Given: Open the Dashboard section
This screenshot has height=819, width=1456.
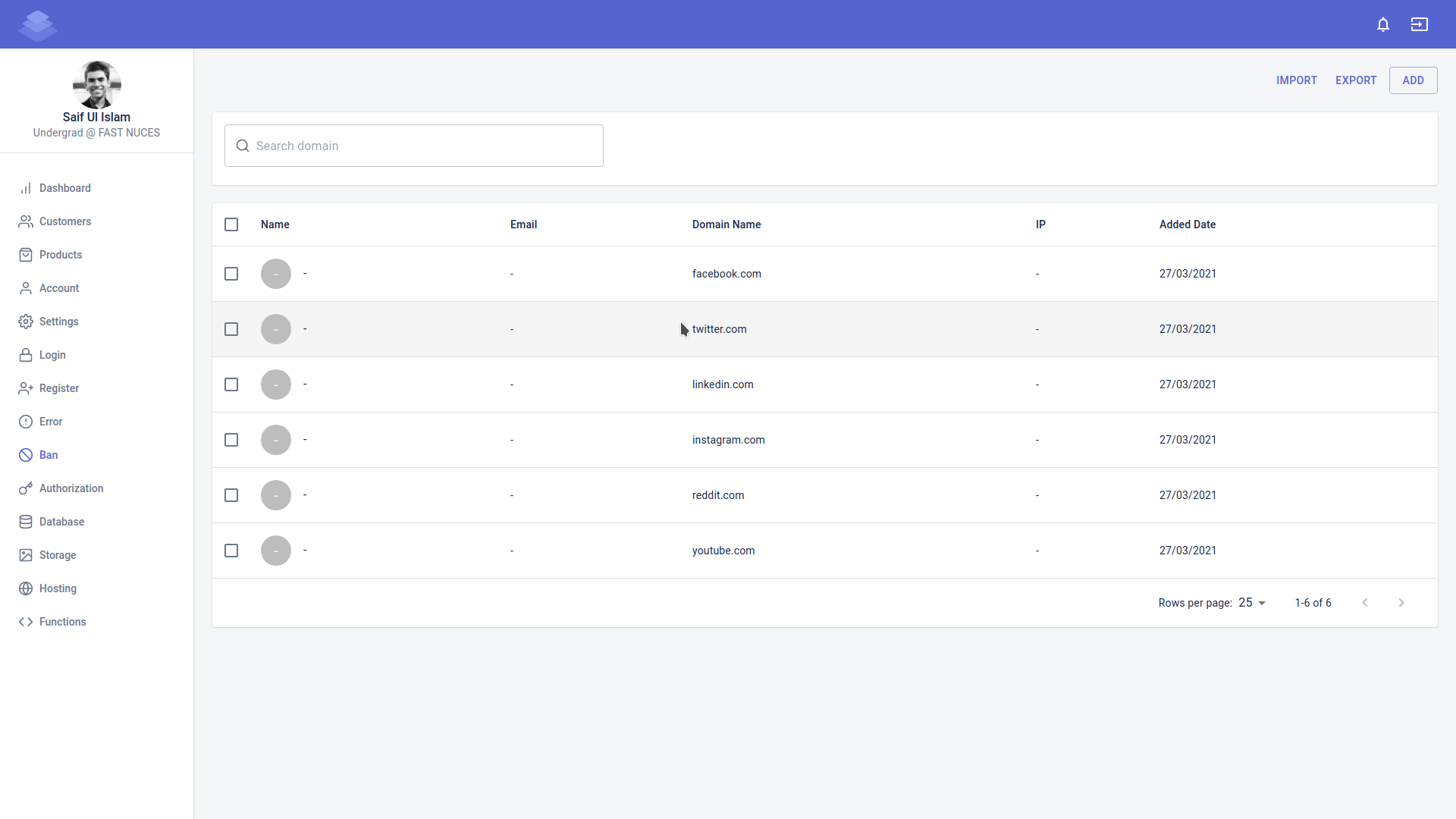Looking at the screenshot, I should [64, 188].
